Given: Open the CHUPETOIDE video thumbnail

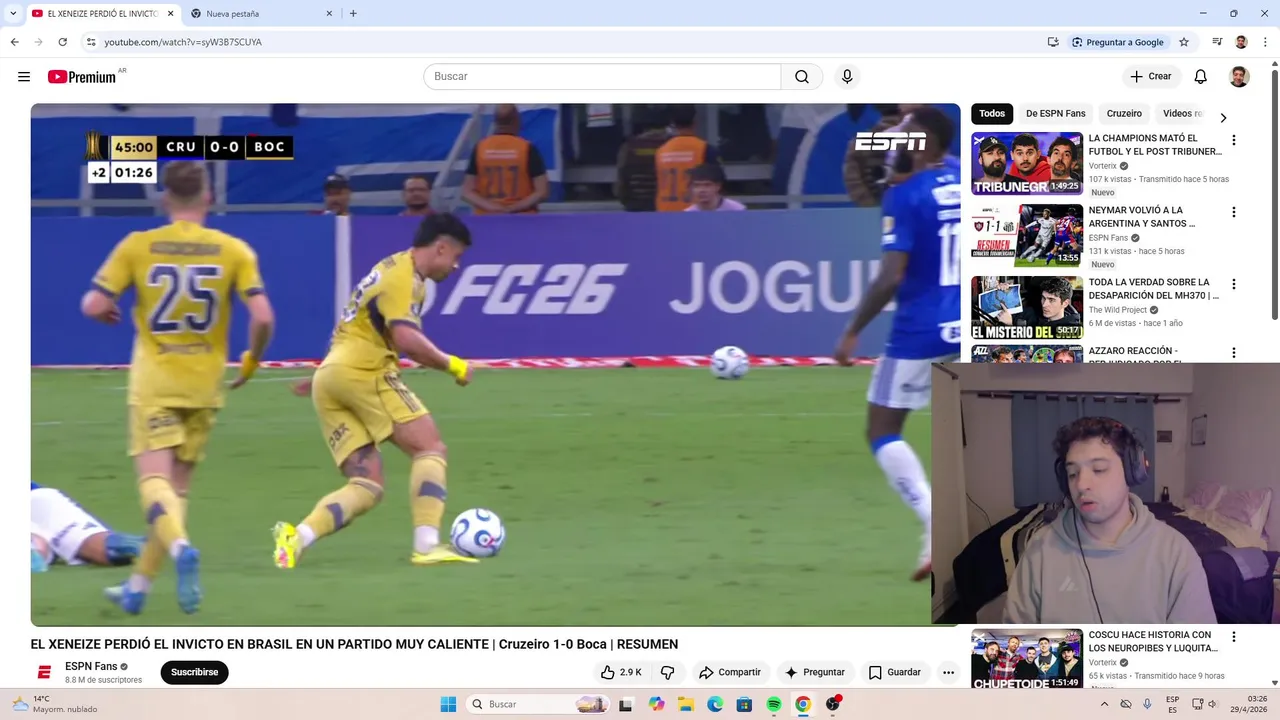Looking at the screenshot, I should pyautogui.click(x=1027, y=658).
